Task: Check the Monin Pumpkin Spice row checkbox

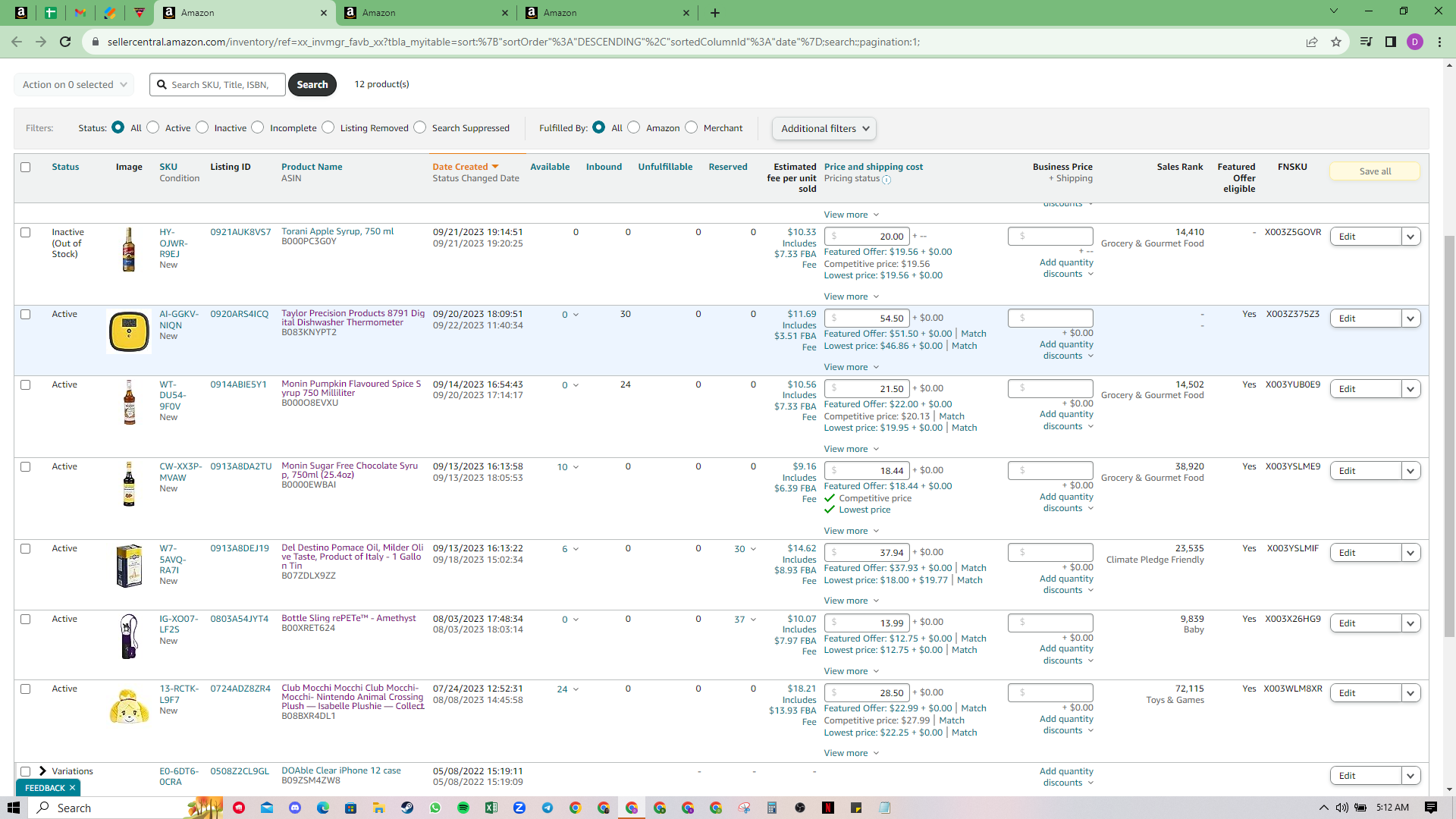Action: [x=26, y=385]
